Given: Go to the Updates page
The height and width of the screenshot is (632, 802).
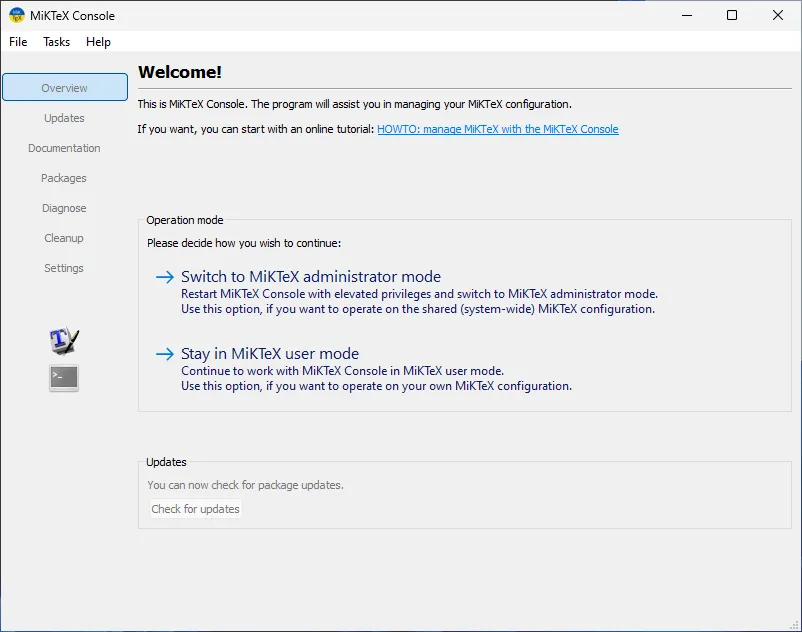Looking at the screenshot, I should click(64, 118).
